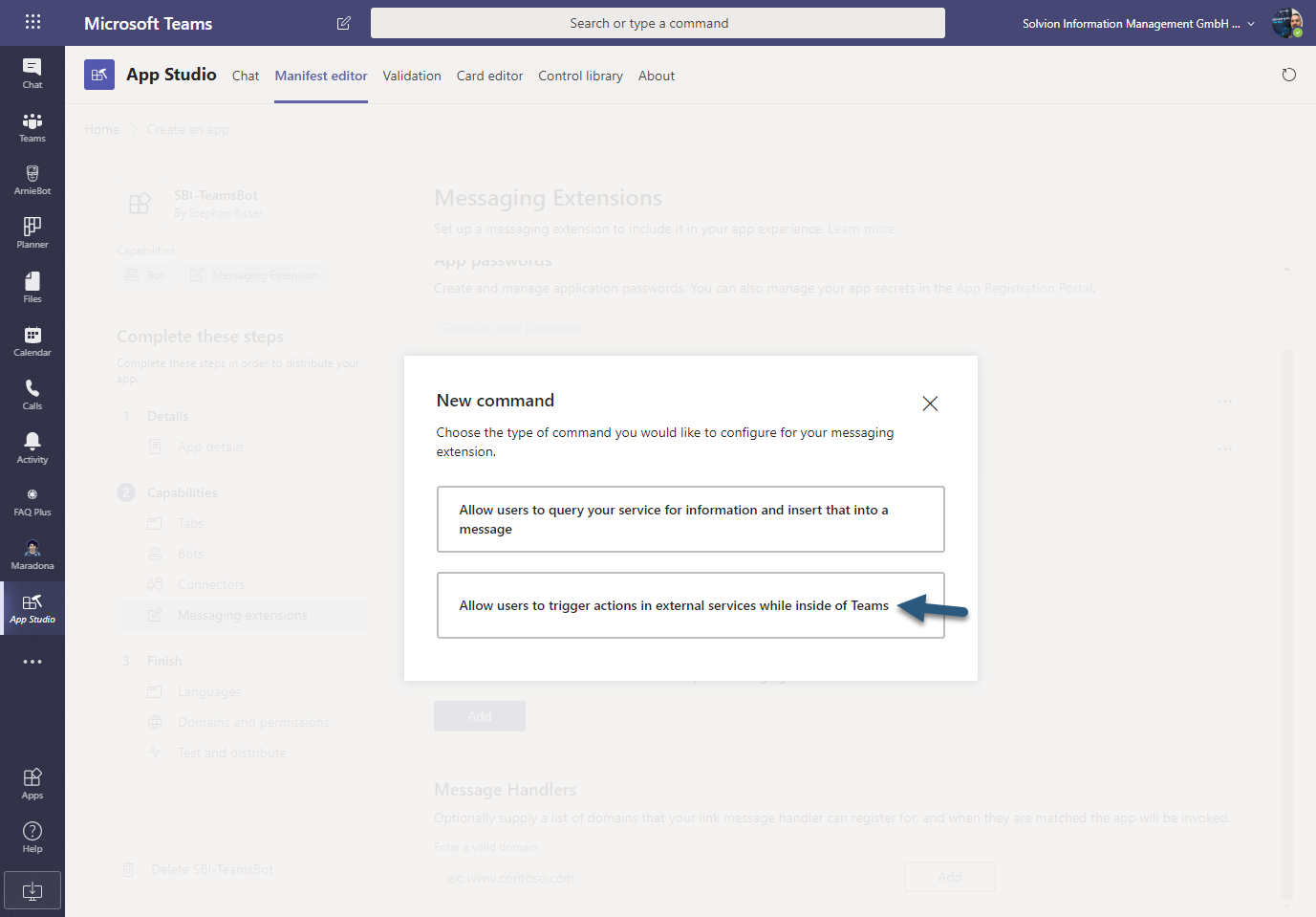Viewport: 1316px width, 917px height.
Task: Open Chat in the left rail
Action: coord(32,73)
